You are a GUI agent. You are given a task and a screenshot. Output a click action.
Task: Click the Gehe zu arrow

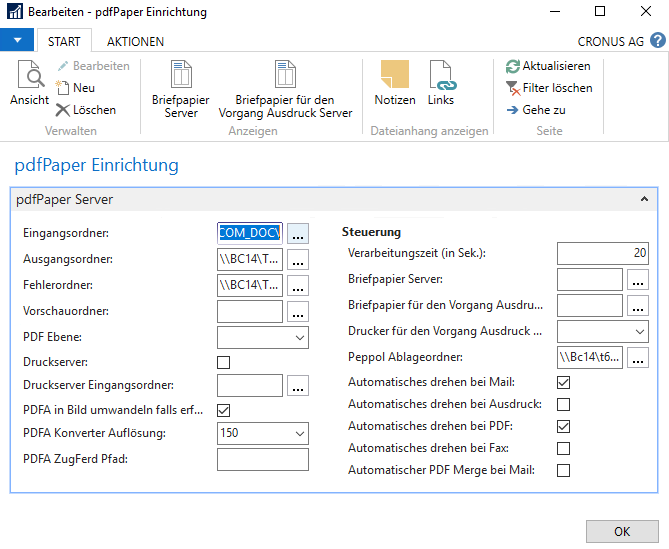point(536,110)
